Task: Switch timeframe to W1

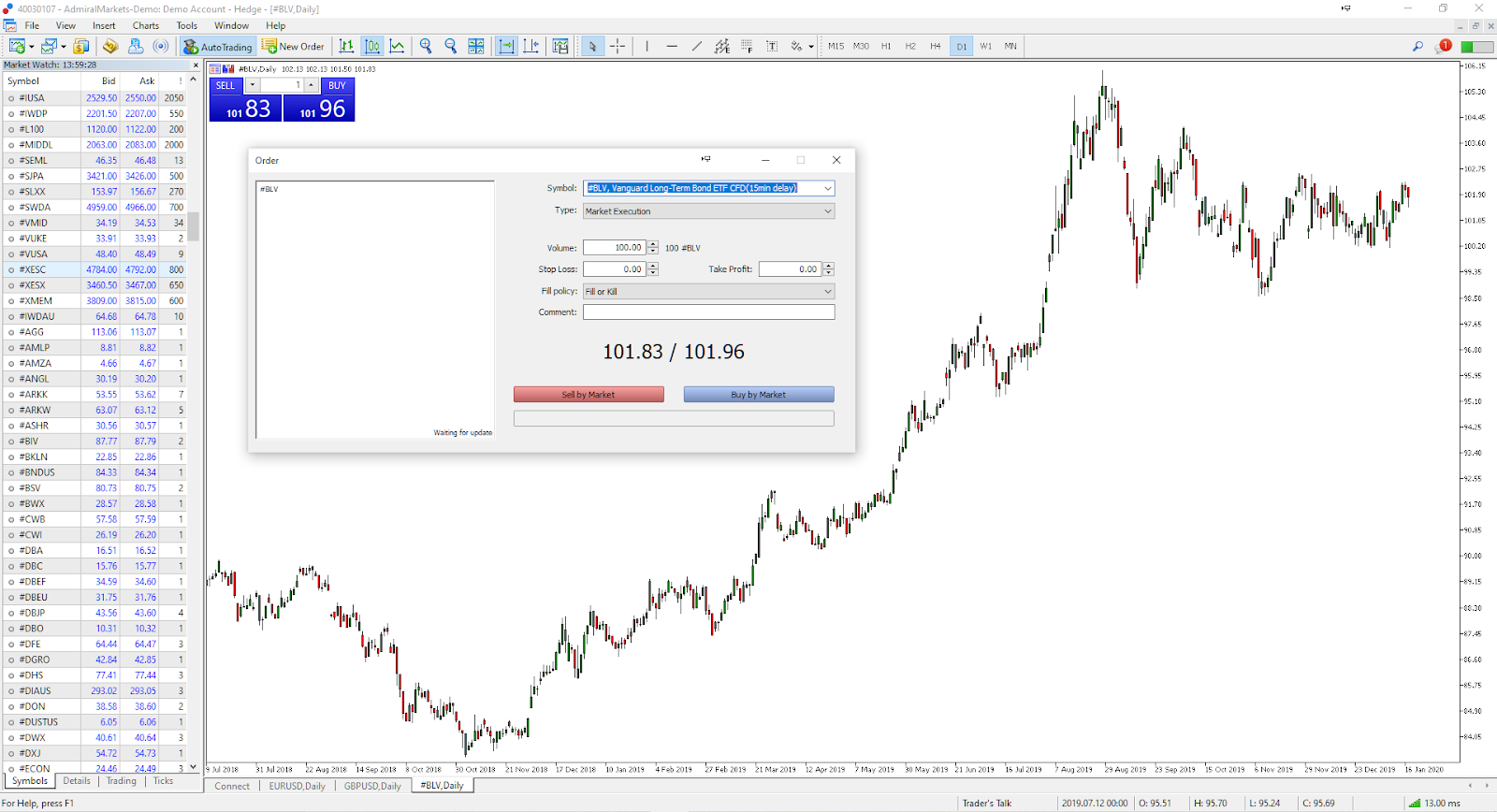Action: point(986,46)
